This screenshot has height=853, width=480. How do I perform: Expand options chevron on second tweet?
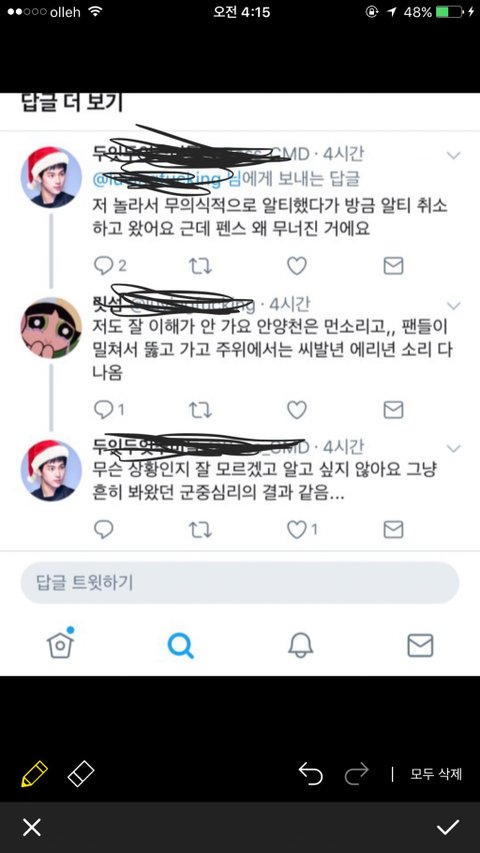(453, 305)
